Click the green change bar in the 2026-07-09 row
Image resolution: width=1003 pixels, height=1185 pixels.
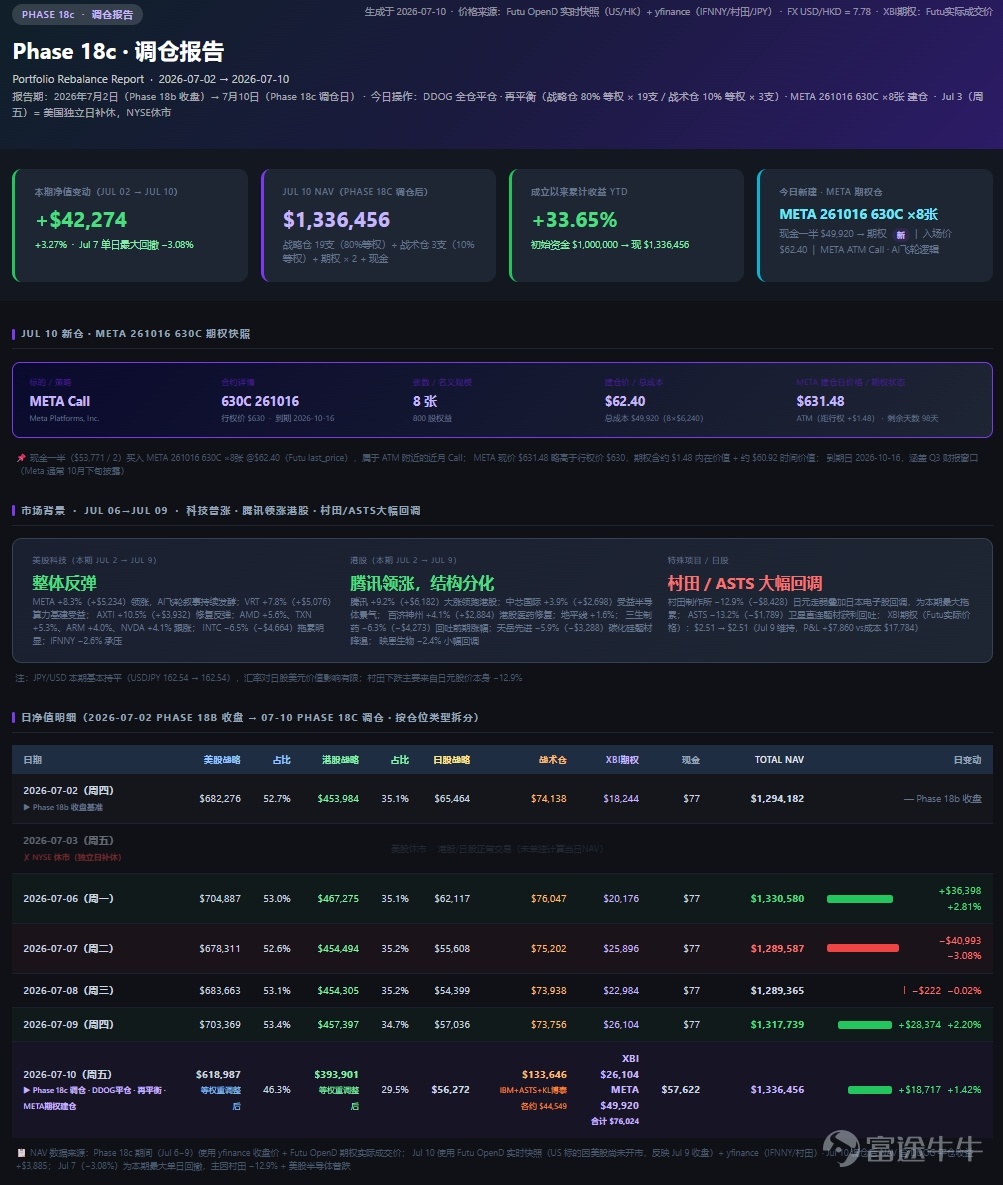865,1025
